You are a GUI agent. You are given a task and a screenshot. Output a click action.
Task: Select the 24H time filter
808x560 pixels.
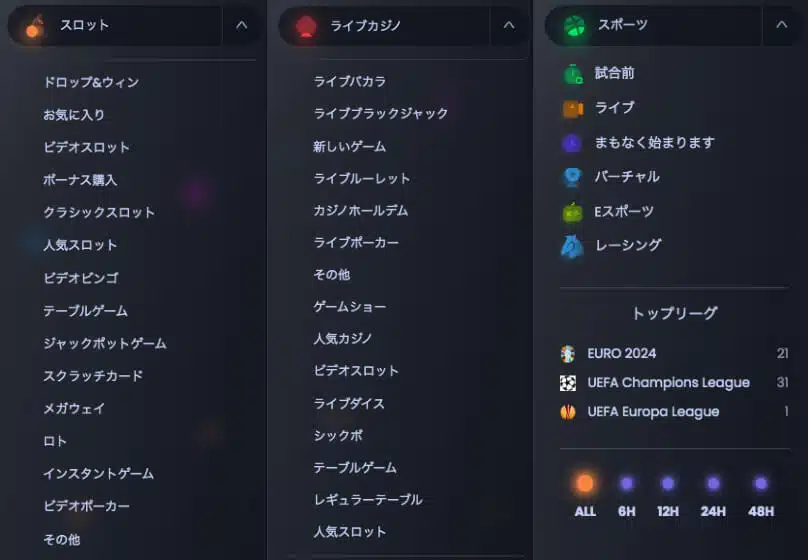pyautogui.click(x=713, y=495)
